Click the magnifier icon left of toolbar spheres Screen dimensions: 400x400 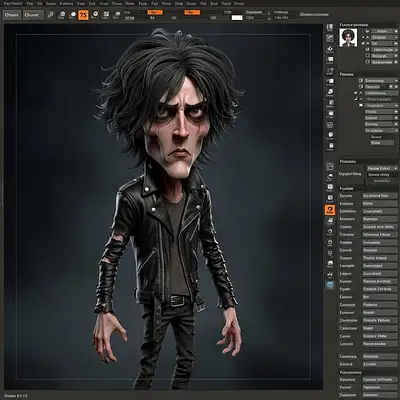(x=51, y=15)
